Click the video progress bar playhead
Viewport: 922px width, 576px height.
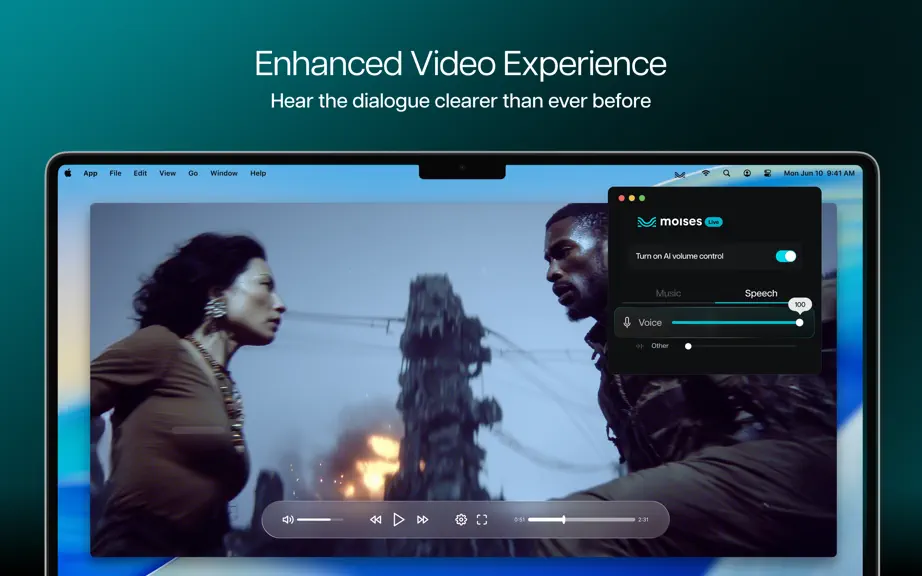pyautogui.click(x=563, y=520)
